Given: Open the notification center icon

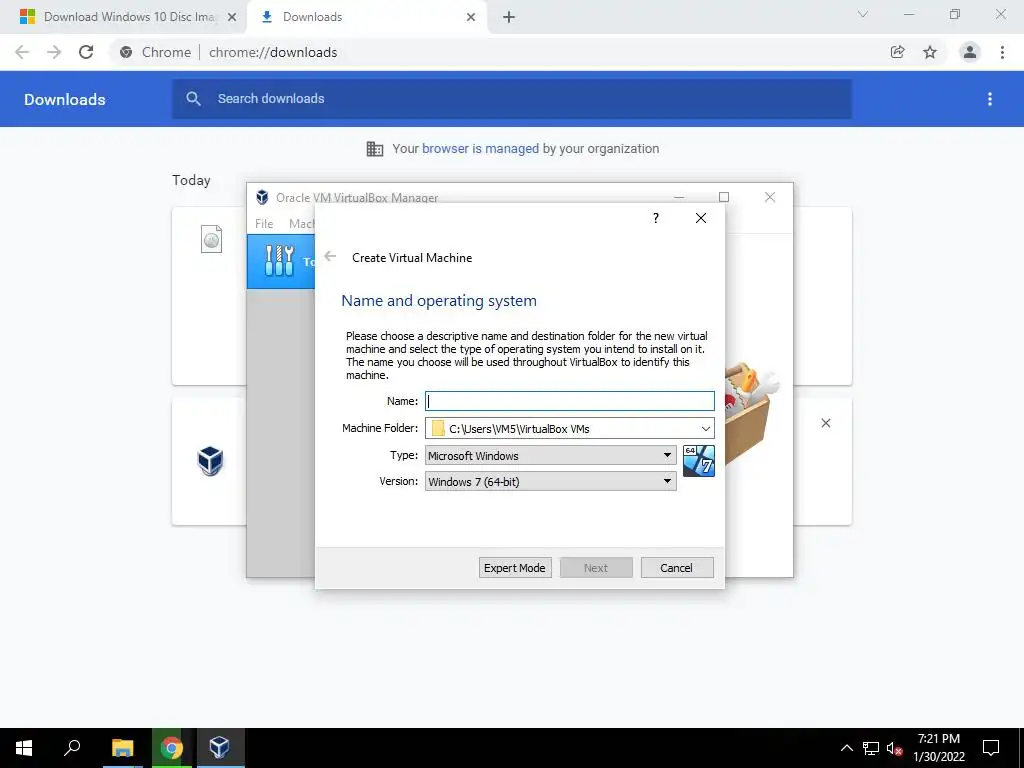Looking at the screenshot, I should 991,748.
